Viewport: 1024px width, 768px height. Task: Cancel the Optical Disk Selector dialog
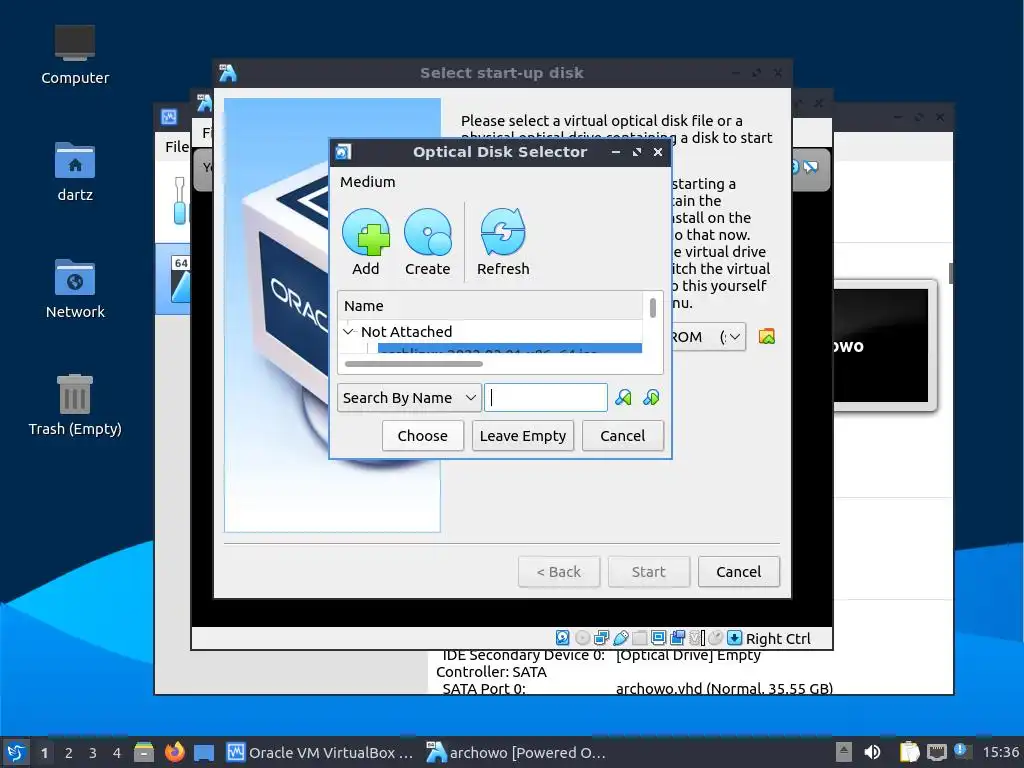pyautogui.click(x=622, y=436)
